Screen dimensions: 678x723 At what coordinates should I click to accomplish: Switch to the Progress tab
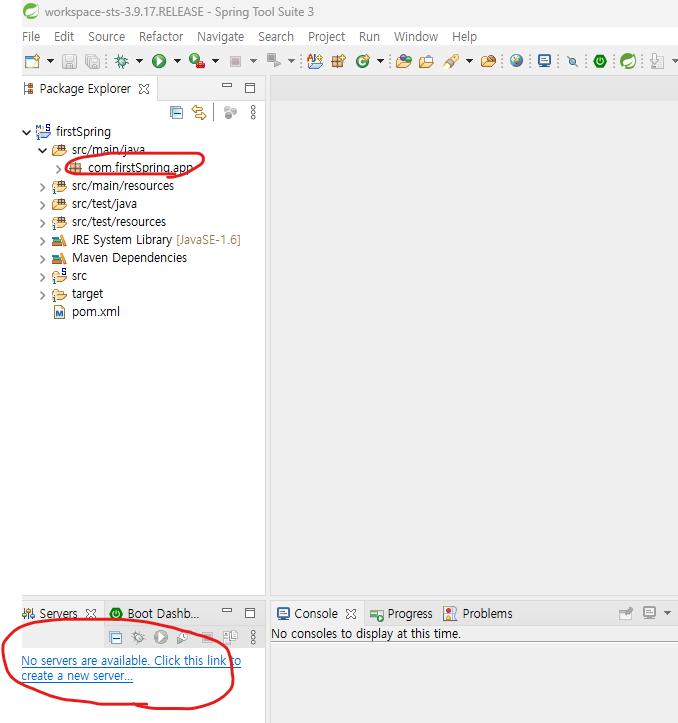[401, 614]
